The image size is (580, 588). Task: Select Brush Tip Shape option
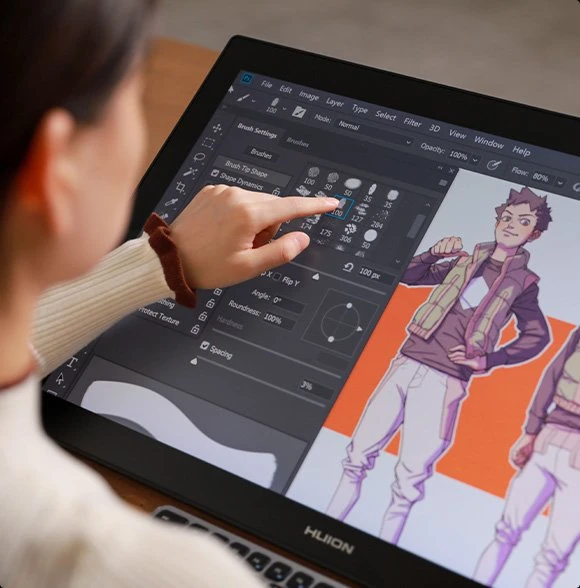click(246, 169)
